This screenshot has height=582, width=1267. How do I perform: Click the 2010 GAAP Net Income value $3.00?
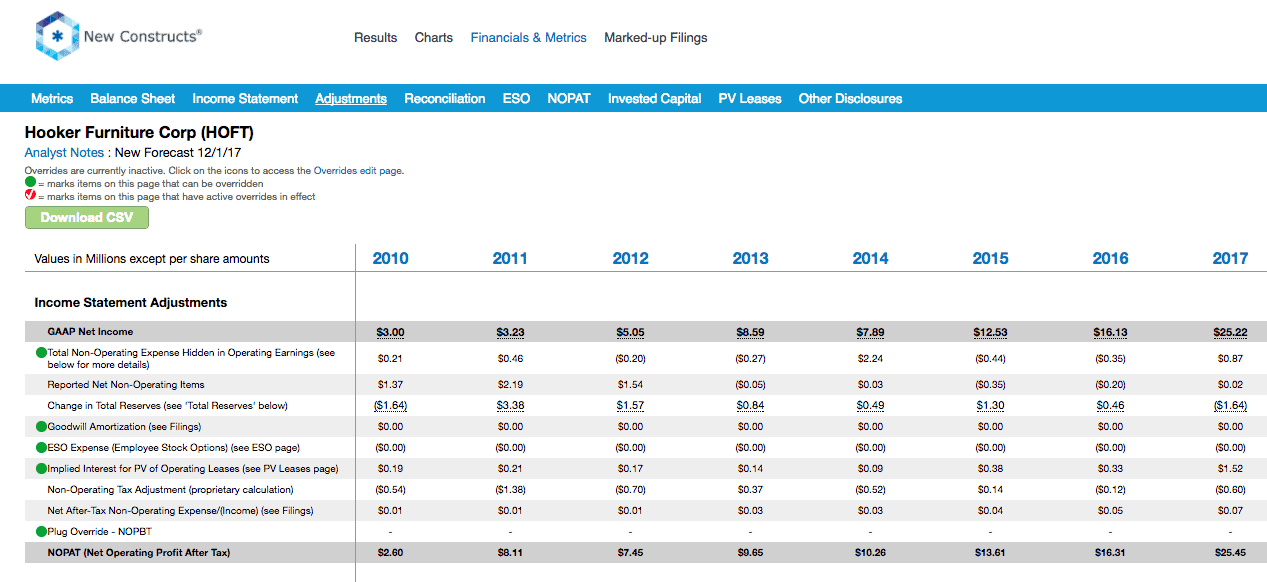tap(390, 332)
